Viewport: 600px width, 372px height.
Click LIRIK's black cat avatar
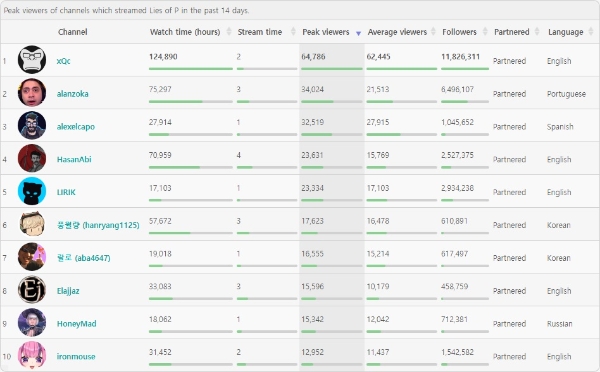[32, 191]
